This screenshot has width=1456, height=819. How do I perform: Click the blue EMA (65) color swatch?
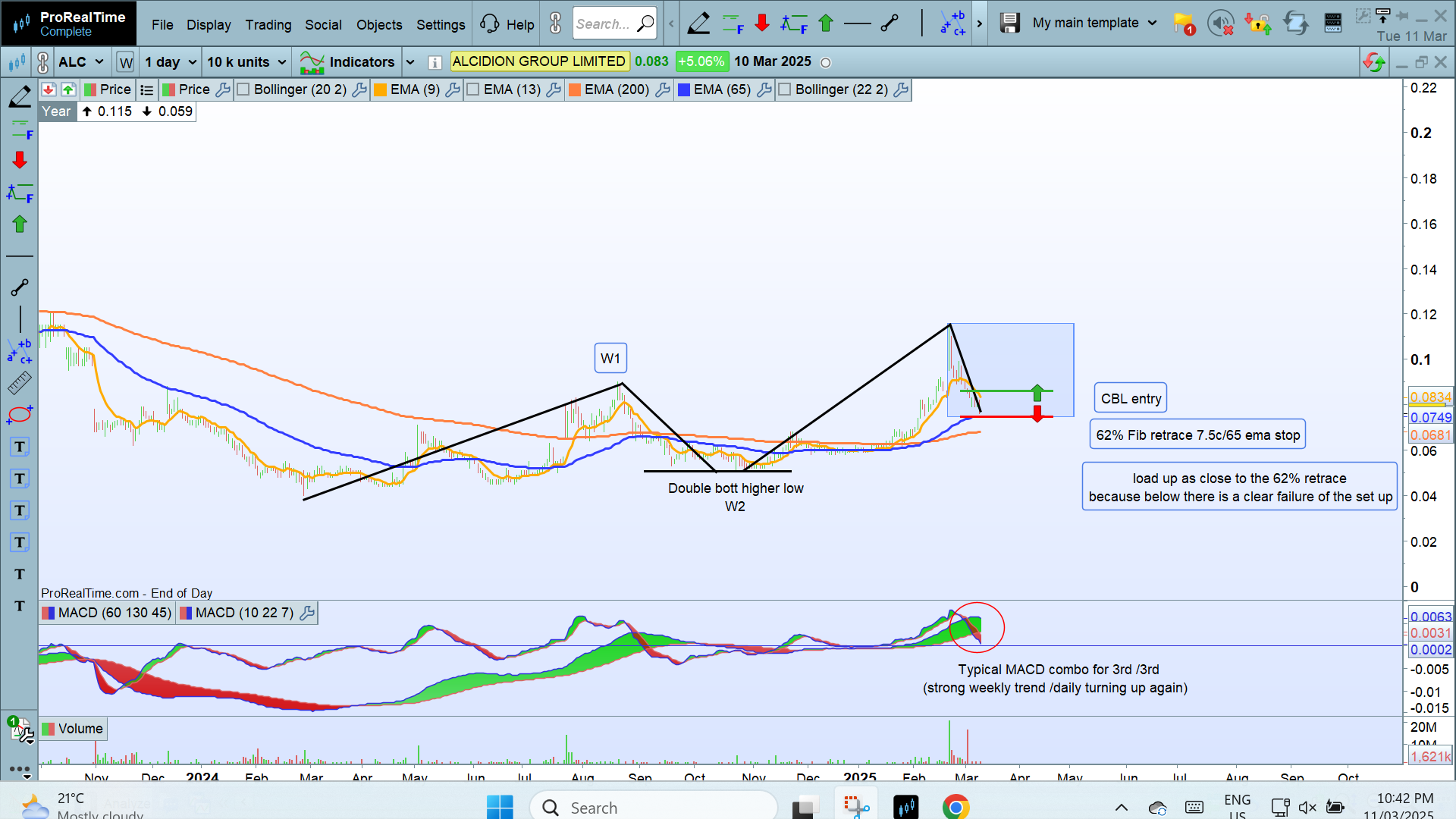point(684,89)
